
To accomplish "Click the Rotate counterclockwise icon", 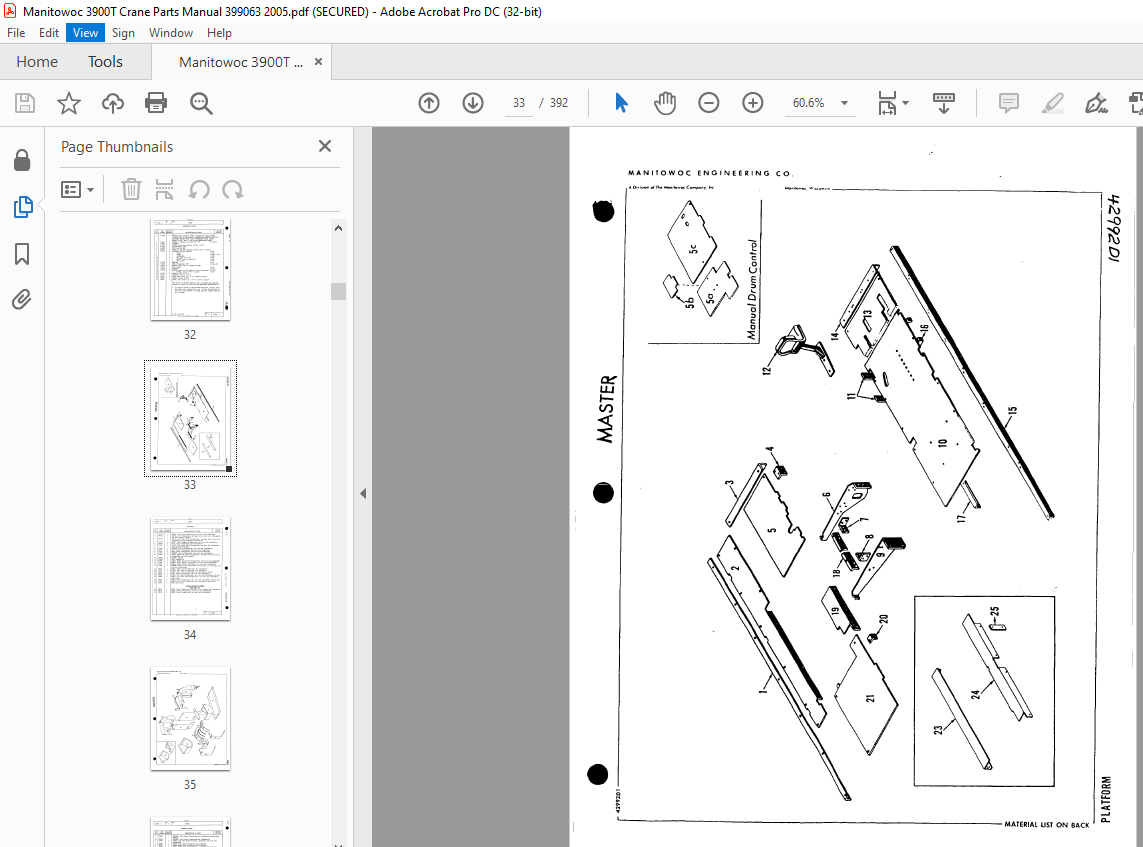I will click(199, 190).
